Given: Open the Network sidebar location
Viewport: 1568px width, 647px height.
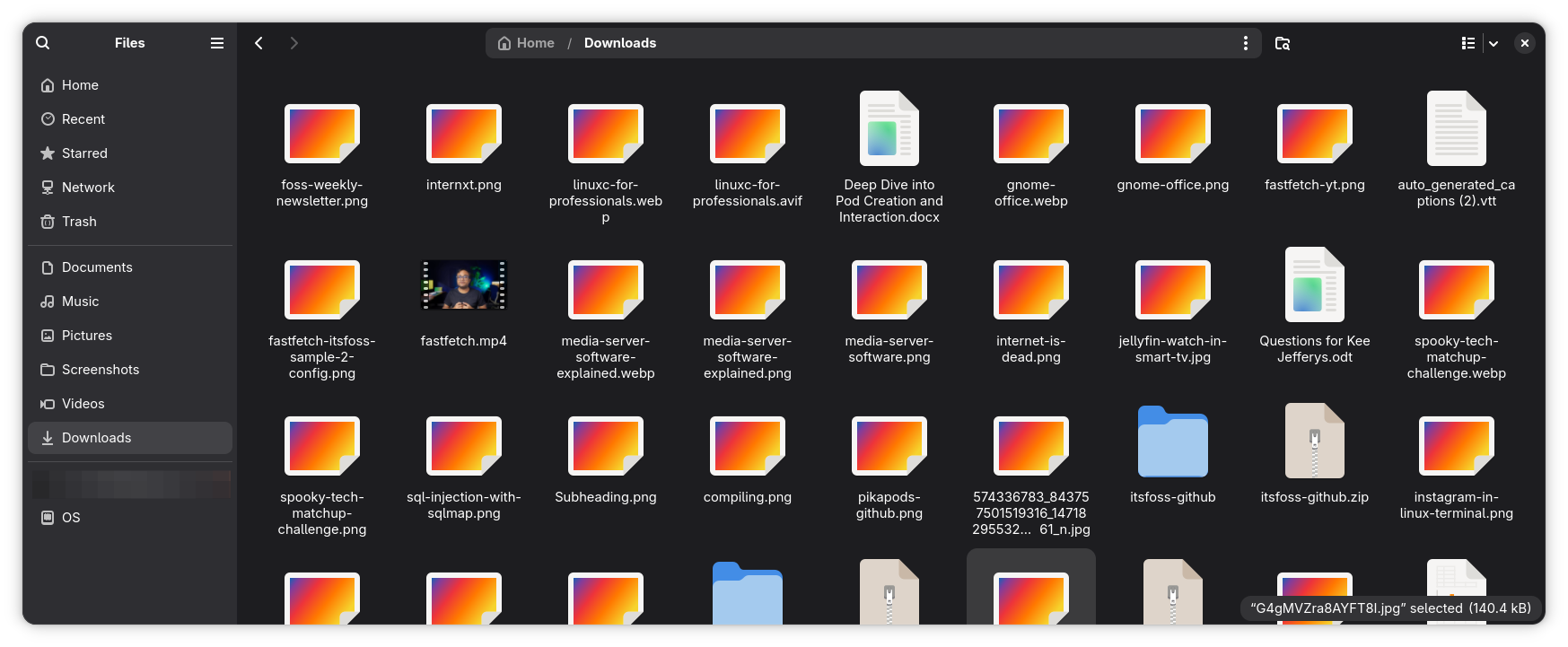Looking at the screenshot, I should point(88,188).
